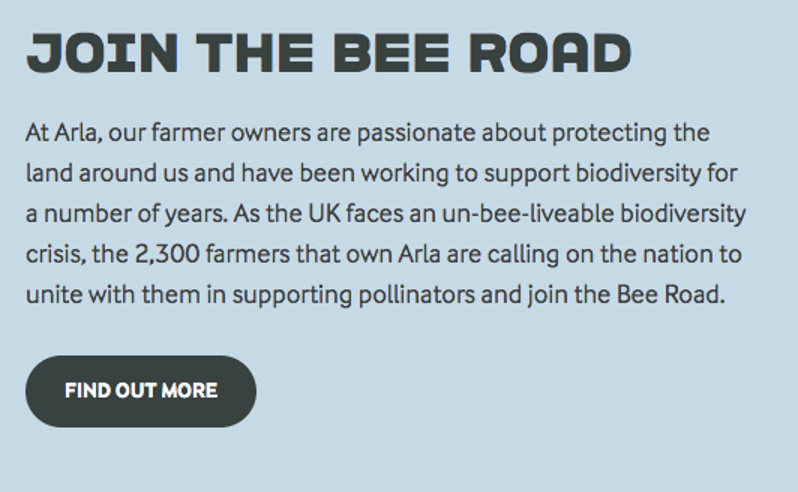Viewport: 798px width, 492px height.
Task: Click the word JOIN in the heading
Action: click(x=103, y=53)
